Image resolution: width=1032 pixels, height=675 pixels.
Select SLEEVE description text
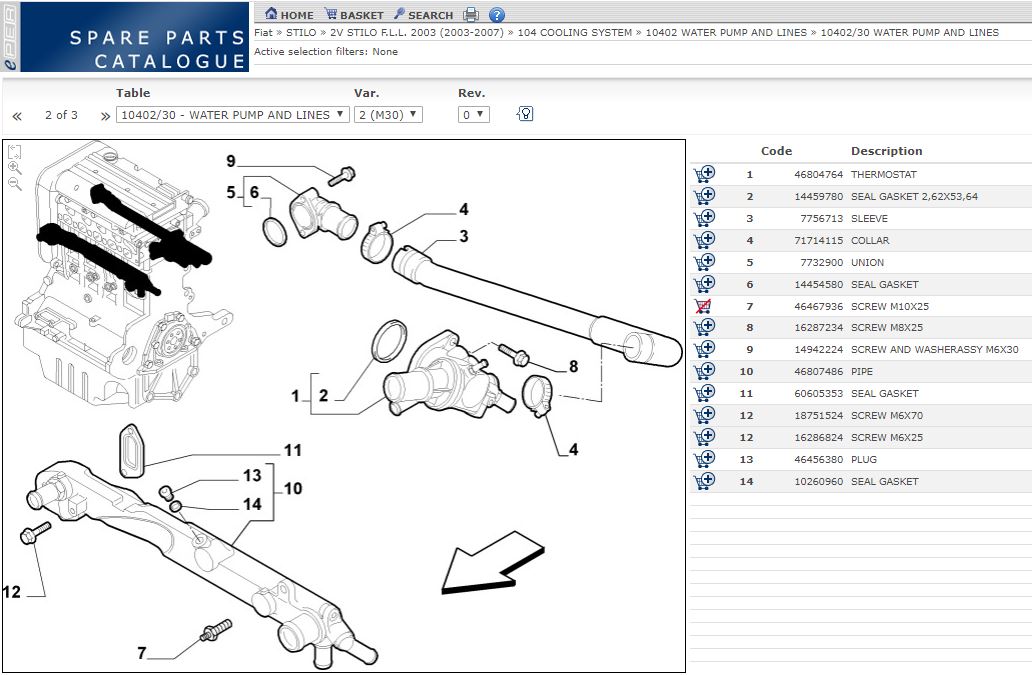tap(869, 218)
